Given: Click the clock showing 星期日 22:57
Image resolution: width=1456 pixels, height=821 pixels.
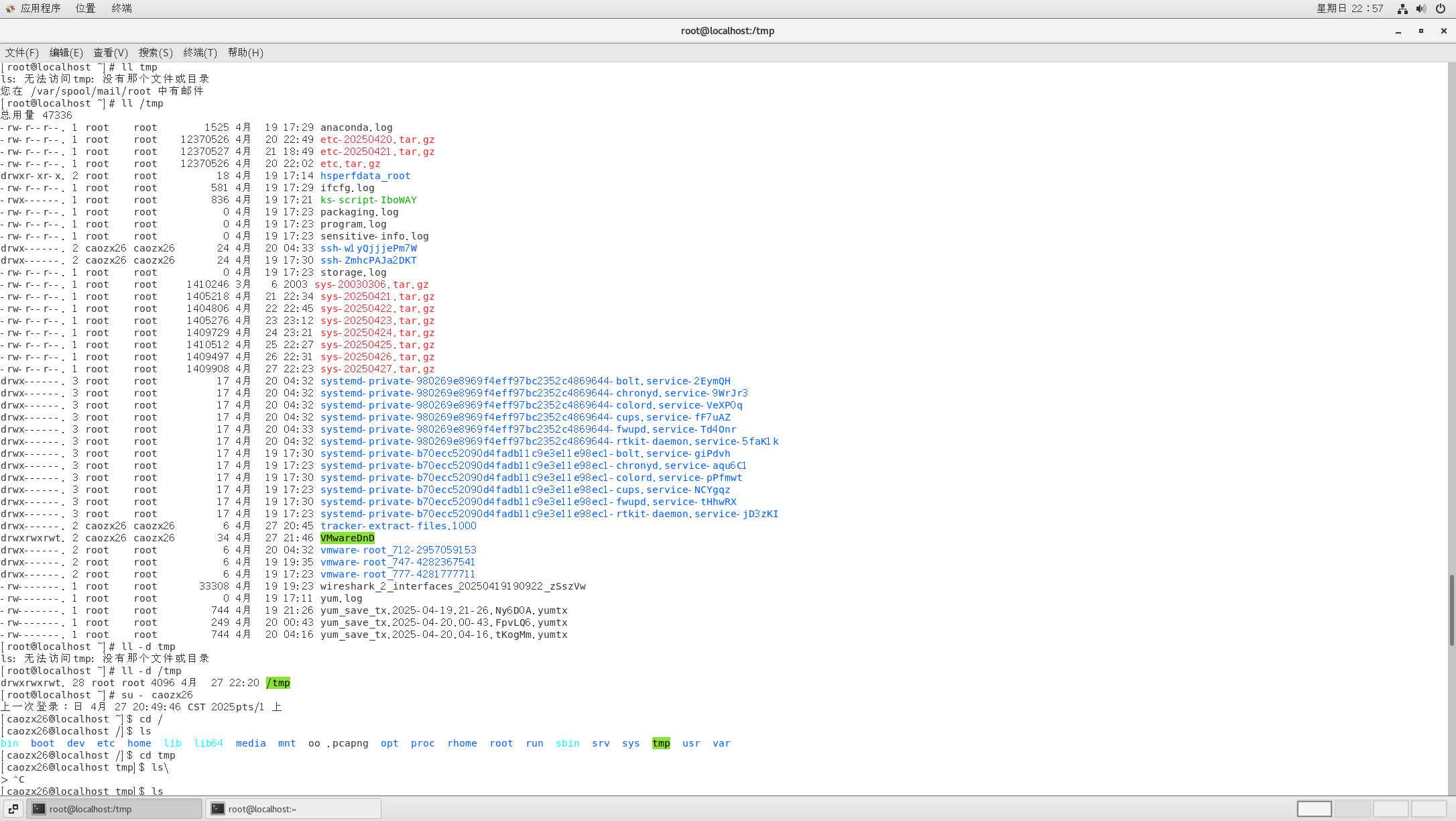Looking at the screenshot, I should [1349, 8].
